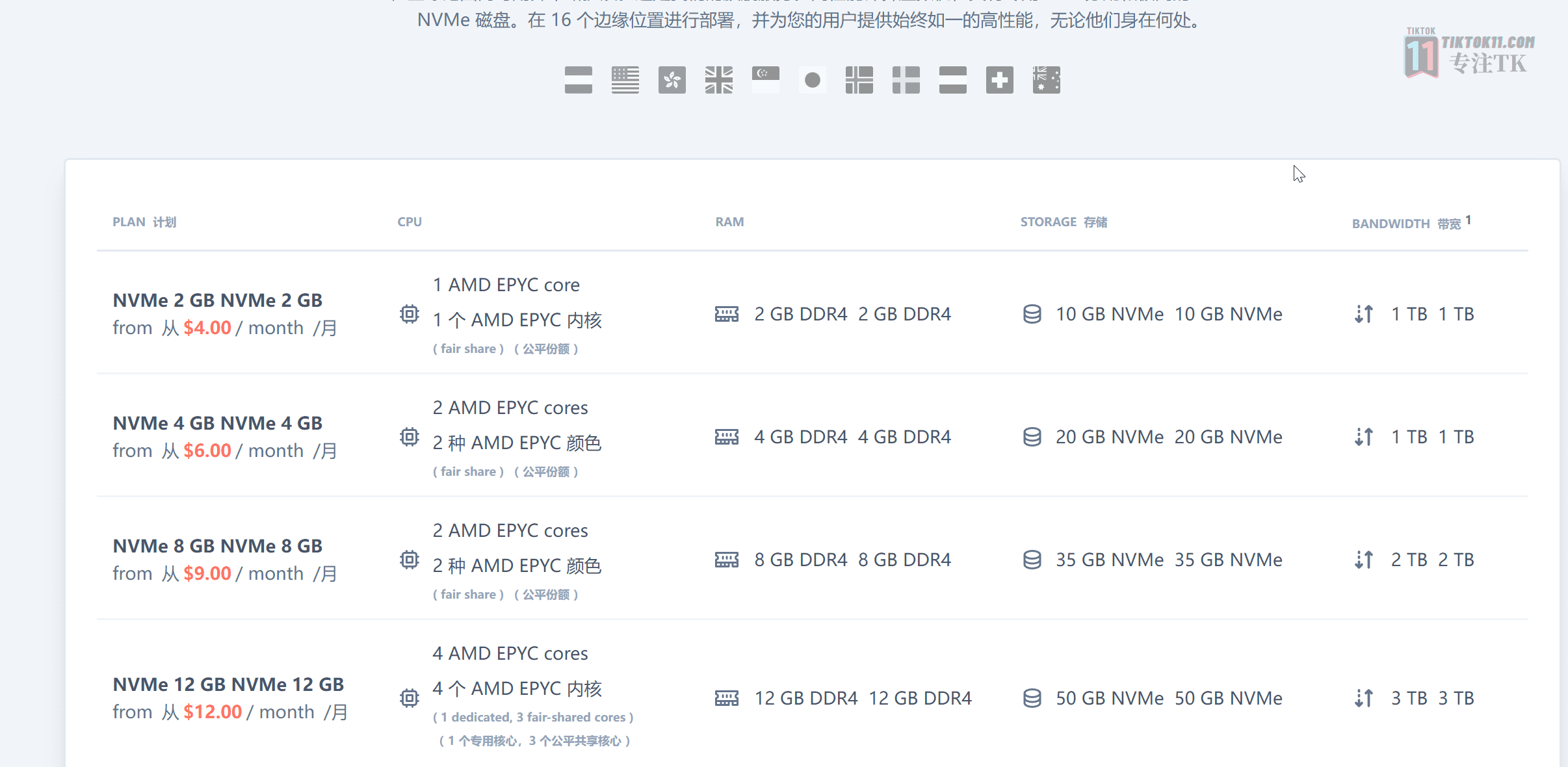Click '2 种 AMD EPYC 颜色' in the NVMe 8 GB row
Screen dimensions: 1568x767
517,565
